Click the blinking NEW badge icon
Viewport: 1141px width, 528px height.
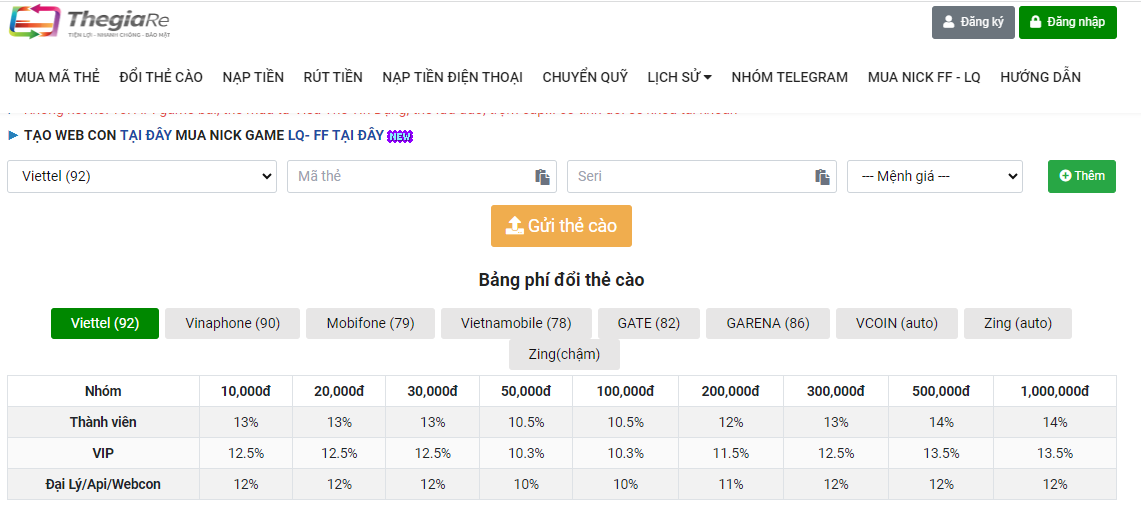click(x=400, y=136)
